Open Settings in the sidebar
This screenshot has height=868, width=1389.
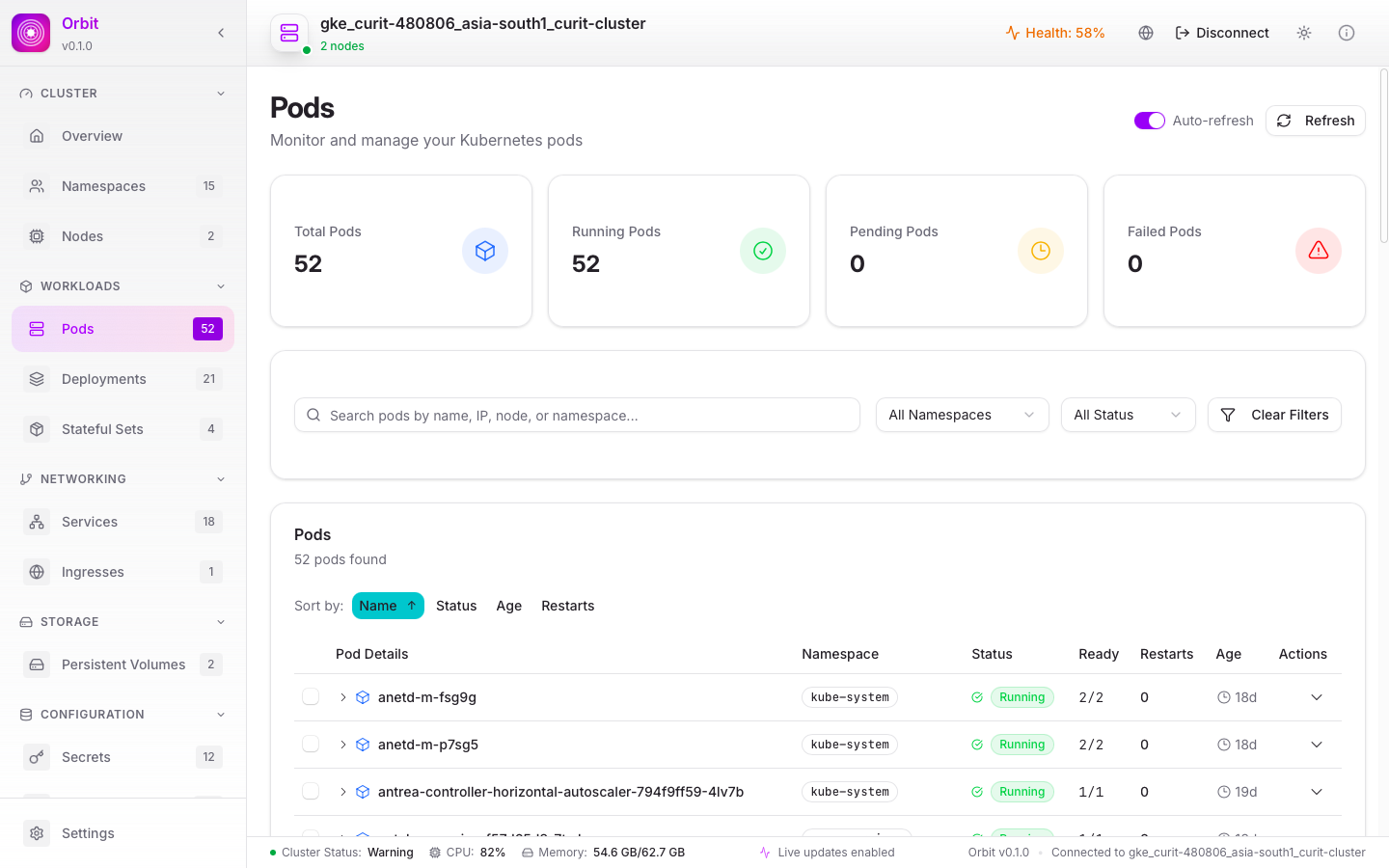point(123,833)
